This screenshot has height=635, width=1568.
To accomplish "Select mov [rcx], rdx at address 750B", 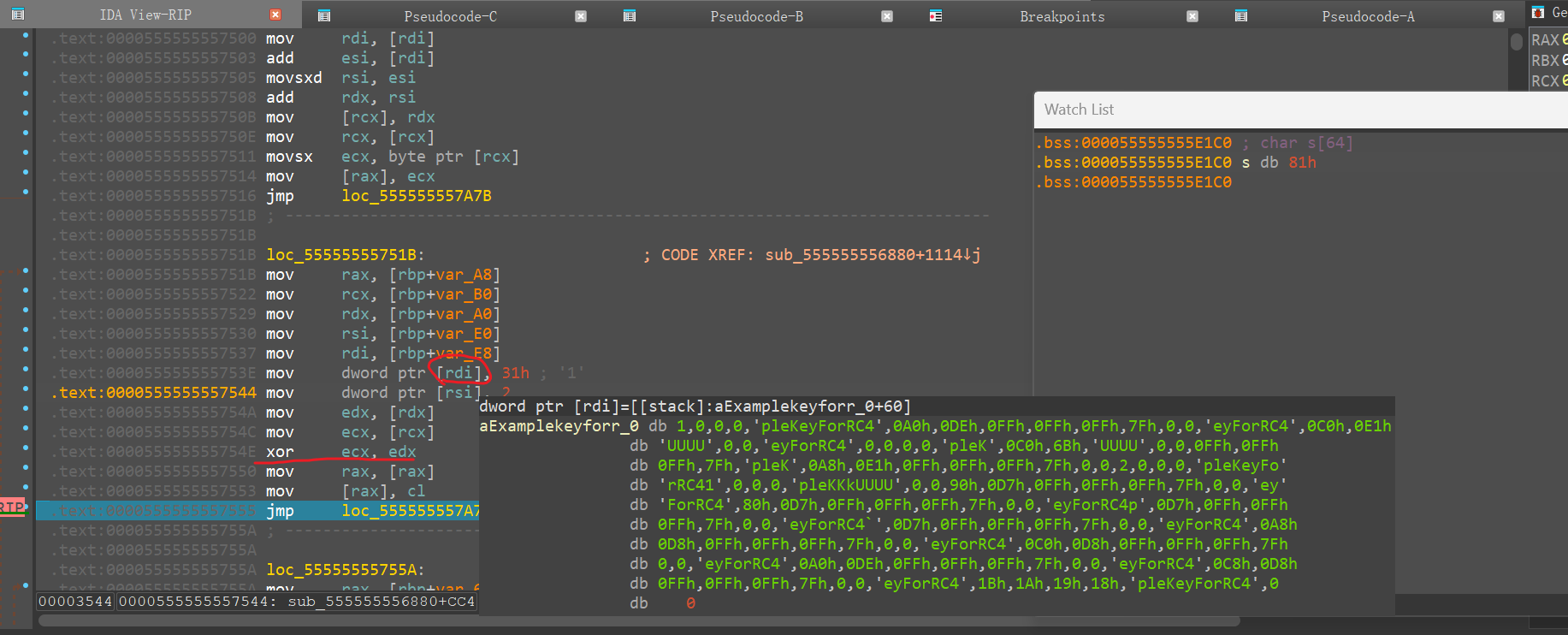I will pyautogui.click(x=350, y=117).
